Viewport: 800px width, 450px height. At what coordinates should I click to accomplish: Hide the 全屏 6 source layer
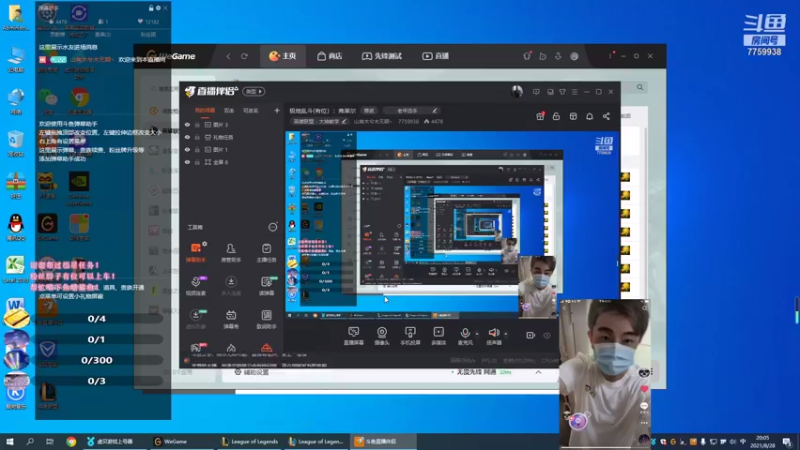[187, 162]
